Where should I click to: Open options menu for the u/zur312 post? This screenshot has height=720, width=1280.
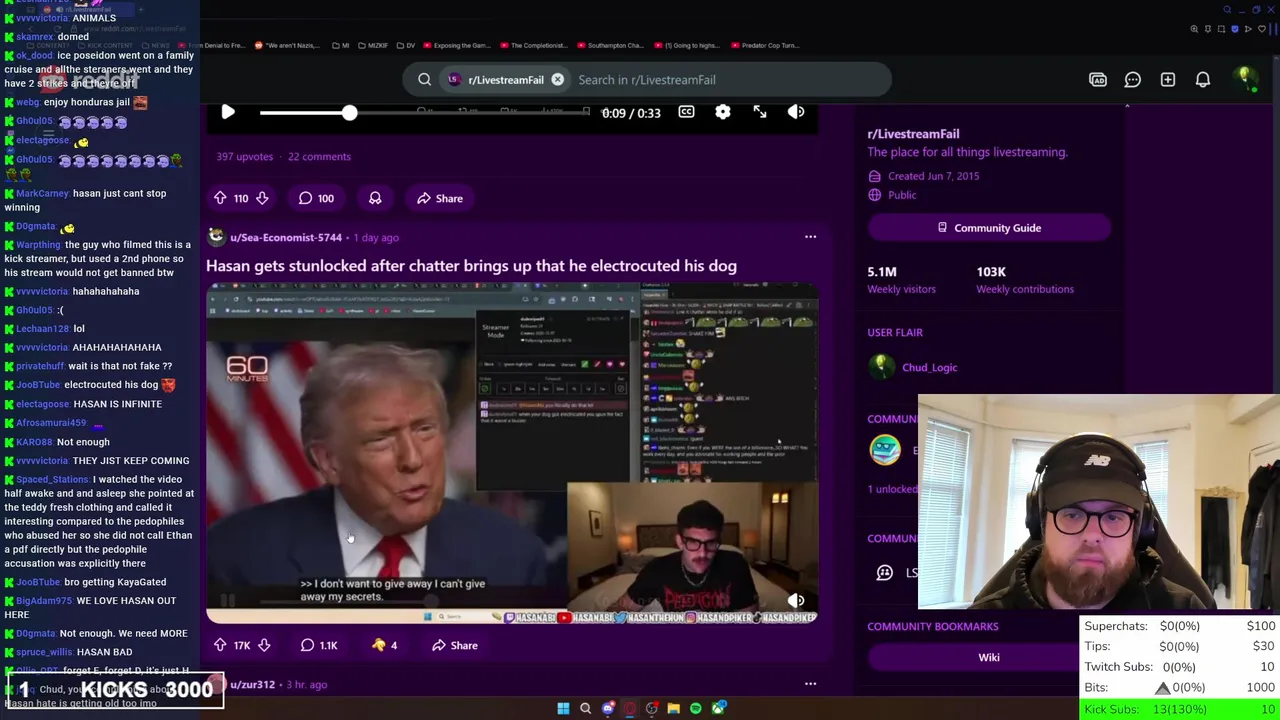(x=810, y=684)
